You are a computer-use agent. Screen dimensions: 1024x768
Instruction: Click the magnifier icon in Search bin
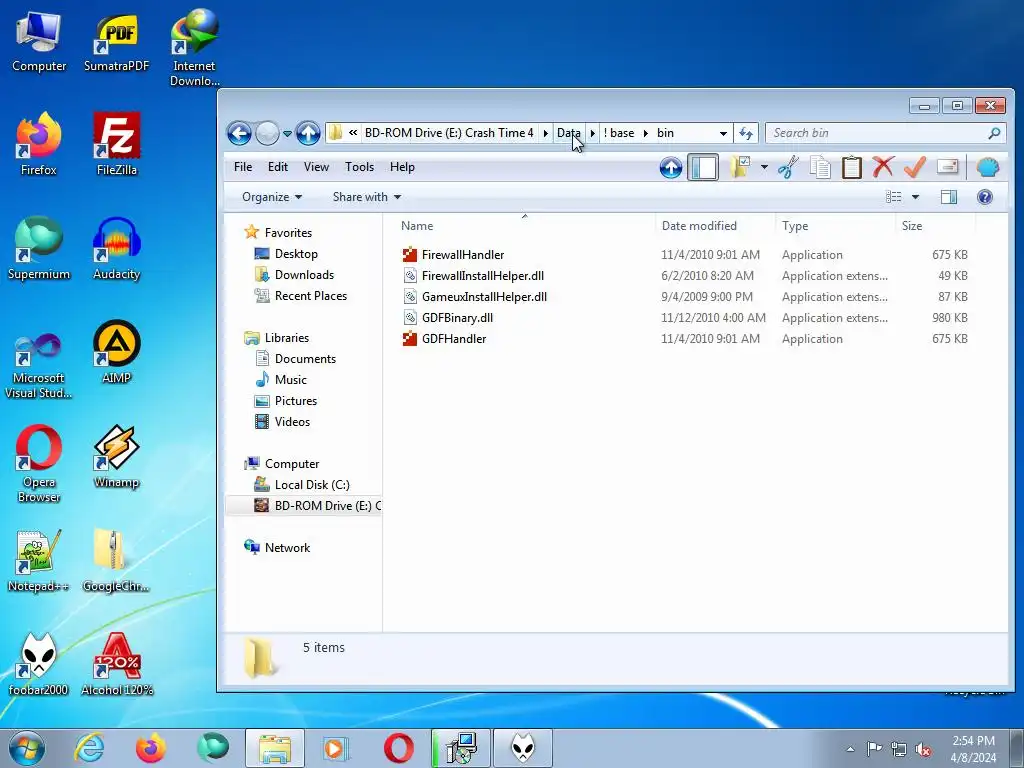(994, 133)
